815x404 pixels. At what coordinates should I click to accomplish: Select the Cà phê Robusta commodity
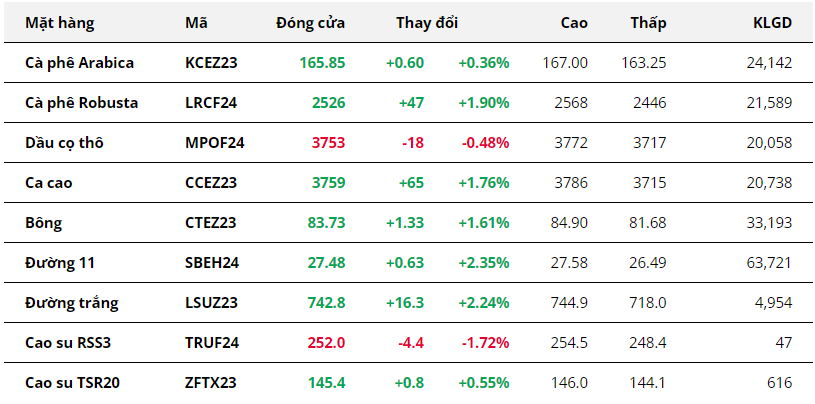(x=81, y=102)
